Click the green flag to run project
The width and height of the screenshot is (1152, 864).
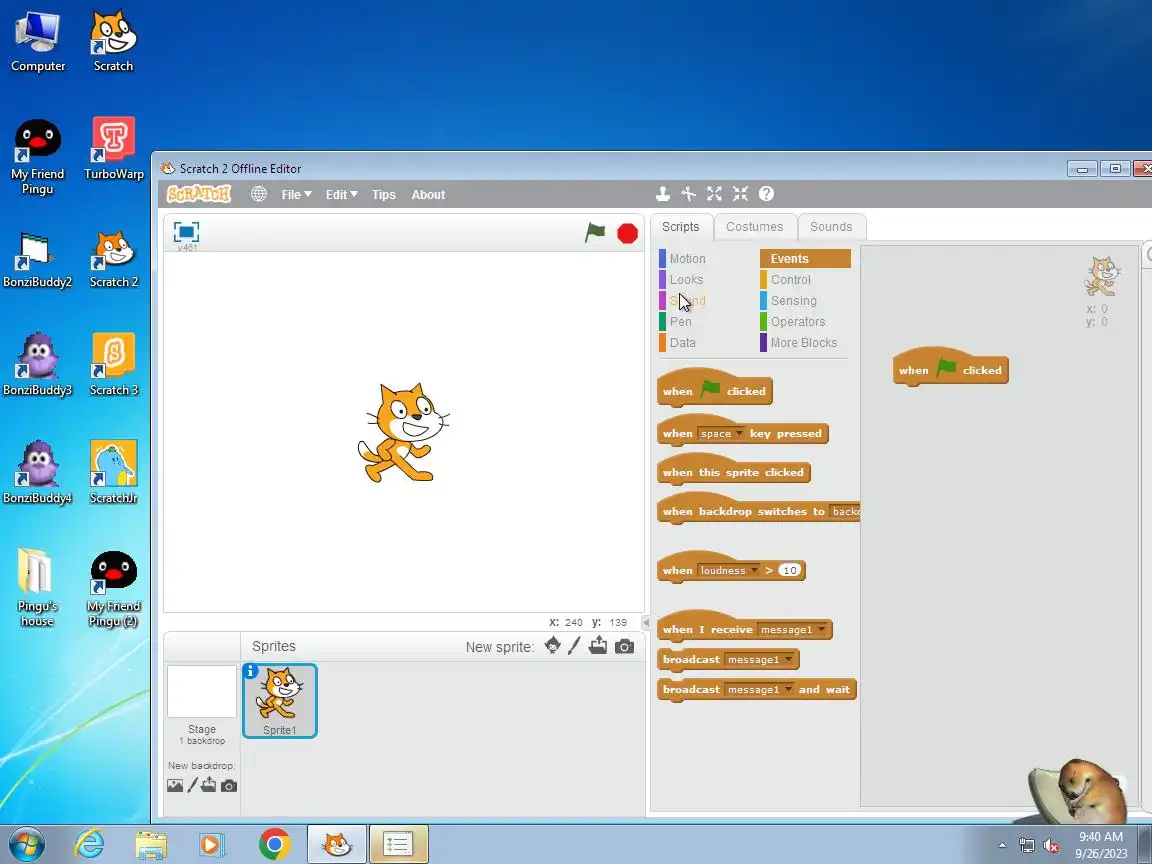[x=594, y=233]
